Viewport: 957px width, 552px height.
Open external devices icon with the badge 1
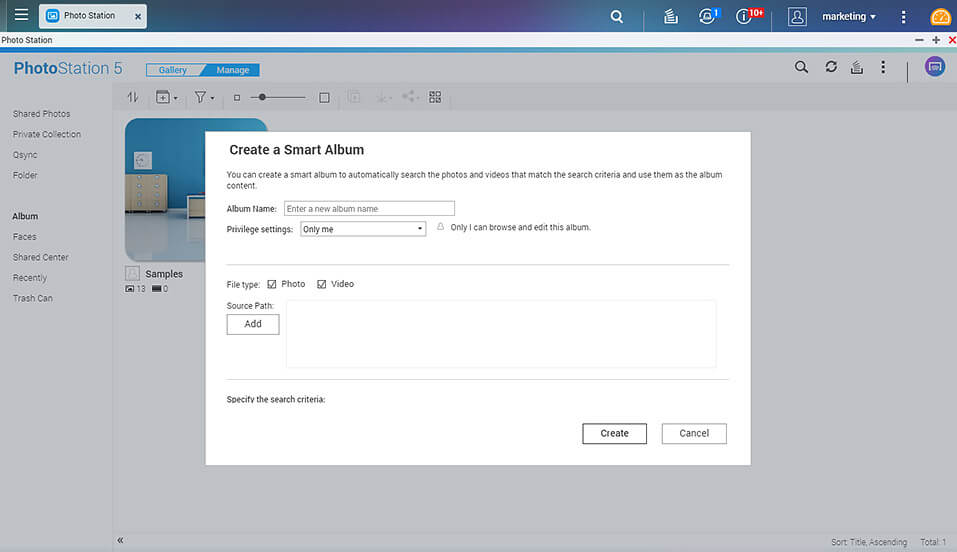[x=709, y=16]
